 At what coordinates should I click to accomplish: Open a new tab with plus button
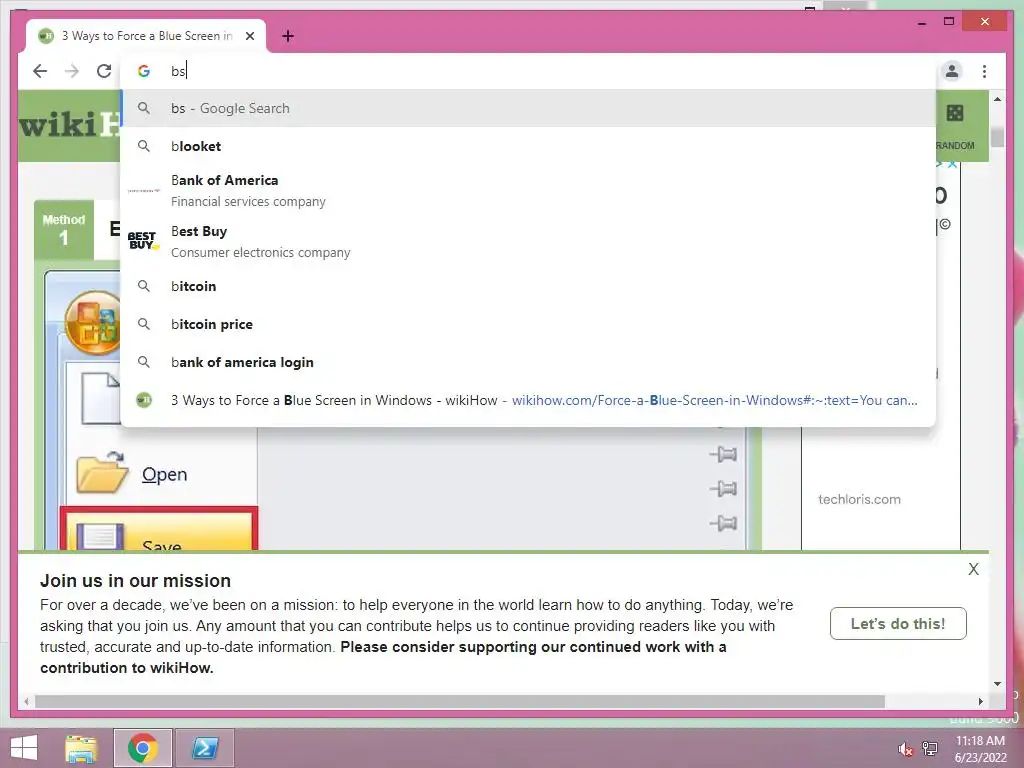pyautogui.click(x=288, y=36)
